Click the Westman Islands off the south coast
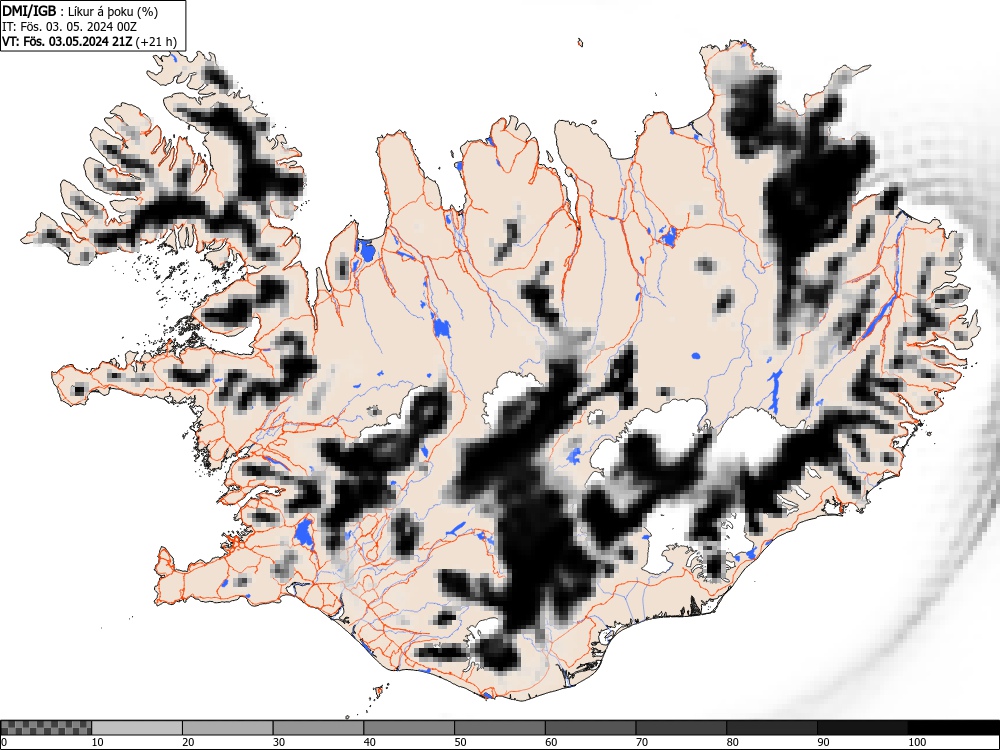 pyautogui.click(x=379, y=691)
